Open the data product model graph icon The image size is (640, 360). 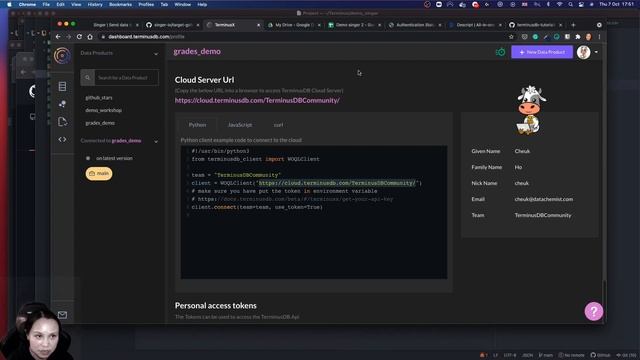pos(62,104)
